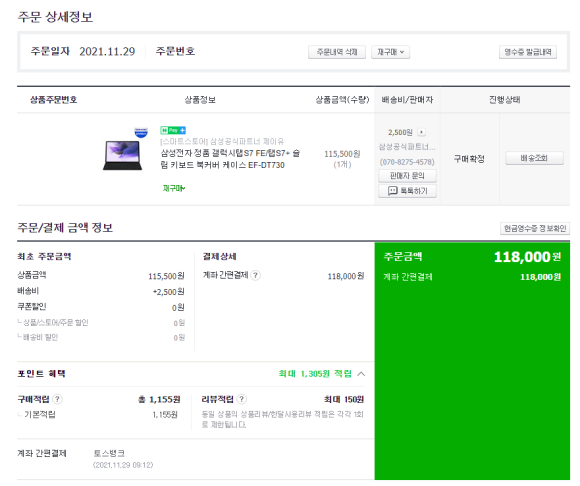Click 현금영수증 정보확인 button
The height and width of the screenshot is (486, 580).
[535, 228]
